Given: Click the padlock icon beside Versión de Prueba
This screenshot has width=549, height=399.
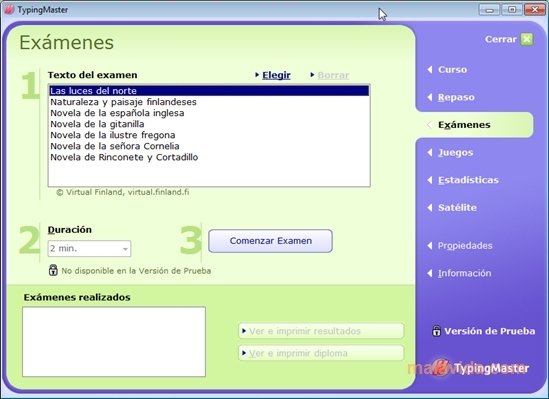Looking at the screenshot, I should [436, 331].
